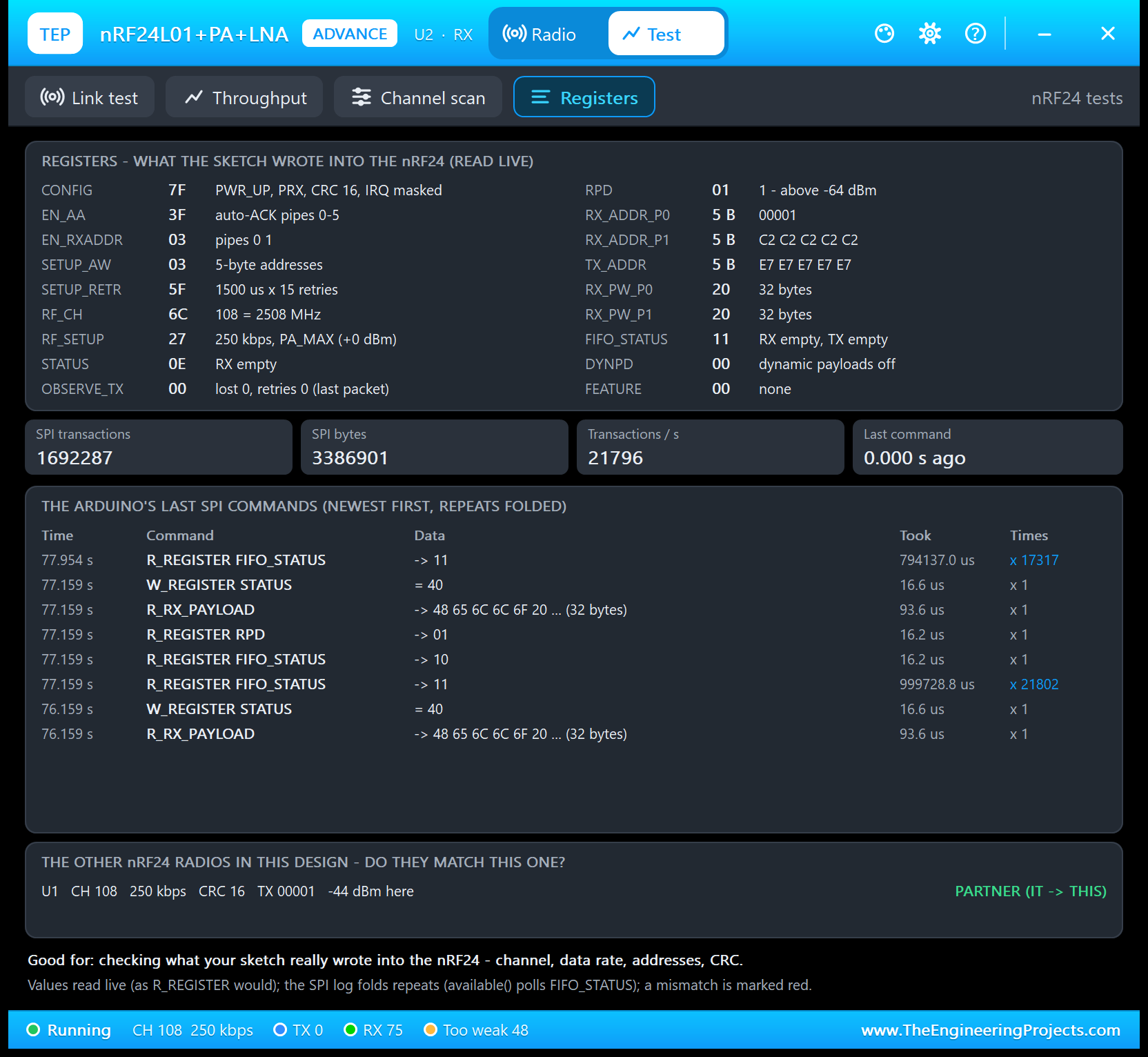Select the CONFIG register row value 7F
The image size is (1148, 1057).
(177, 190)
